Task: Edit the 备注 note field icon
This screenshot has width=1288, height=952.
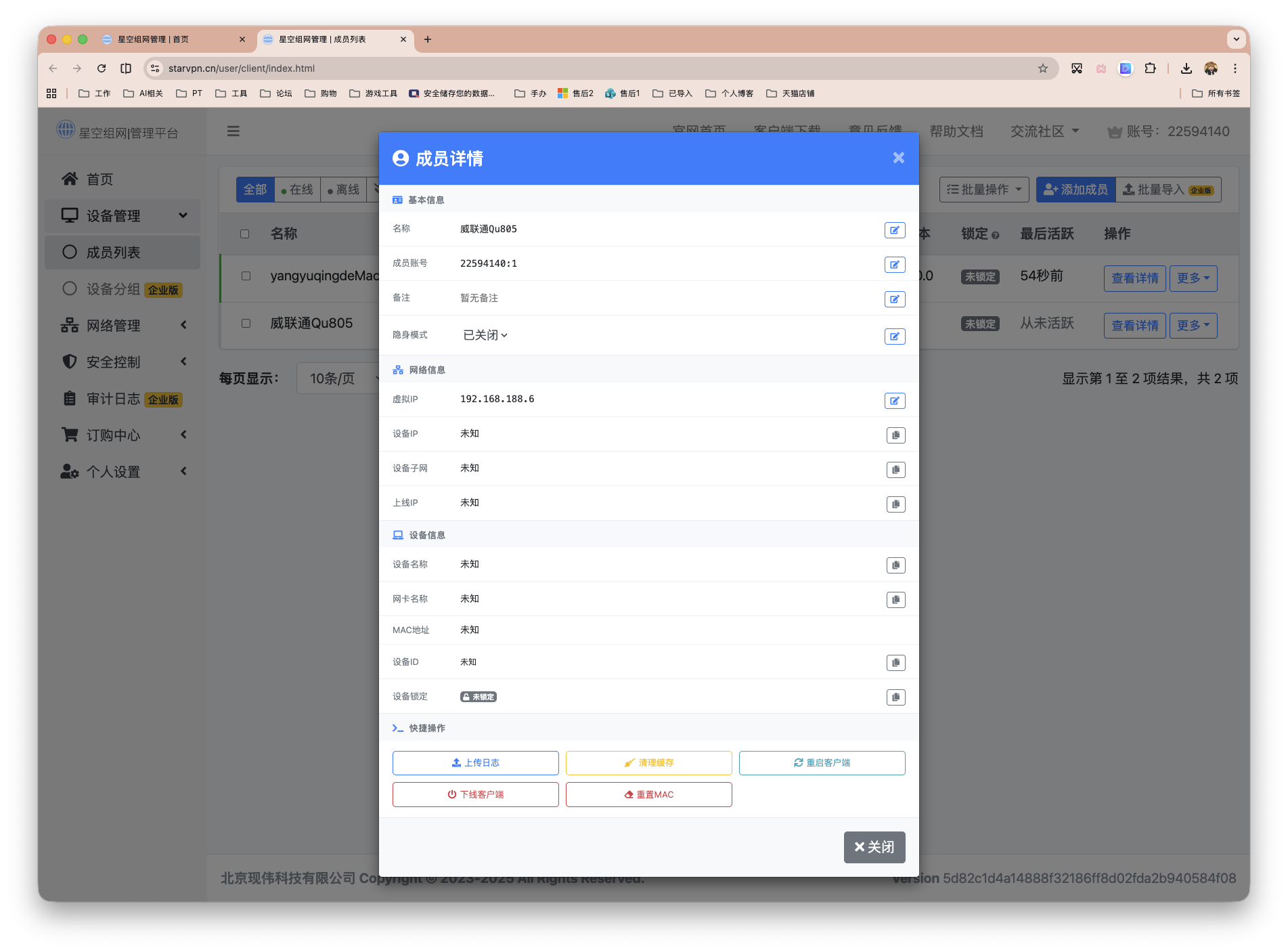Action: (x=894, y=299)
